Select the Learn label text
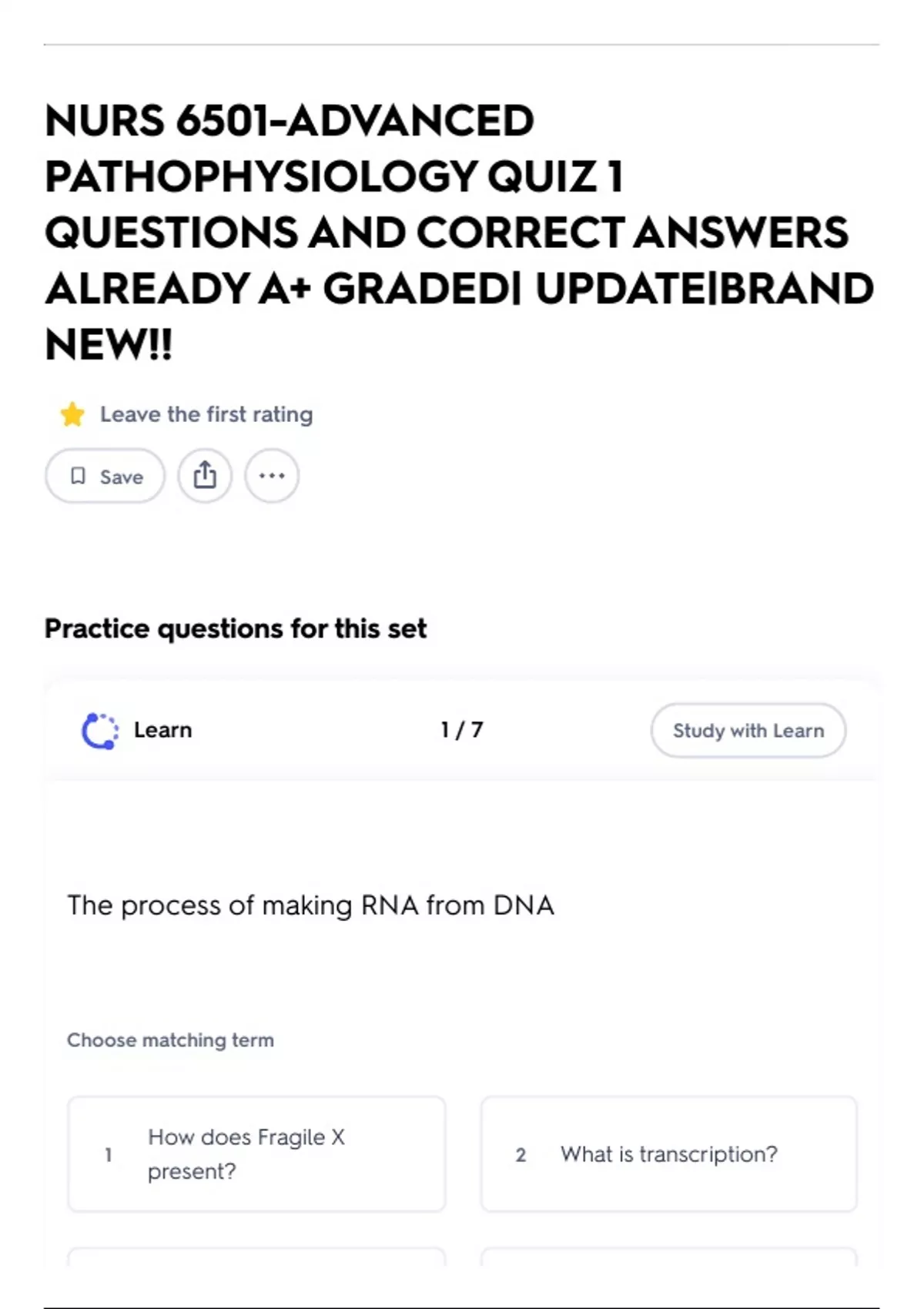 162,730
